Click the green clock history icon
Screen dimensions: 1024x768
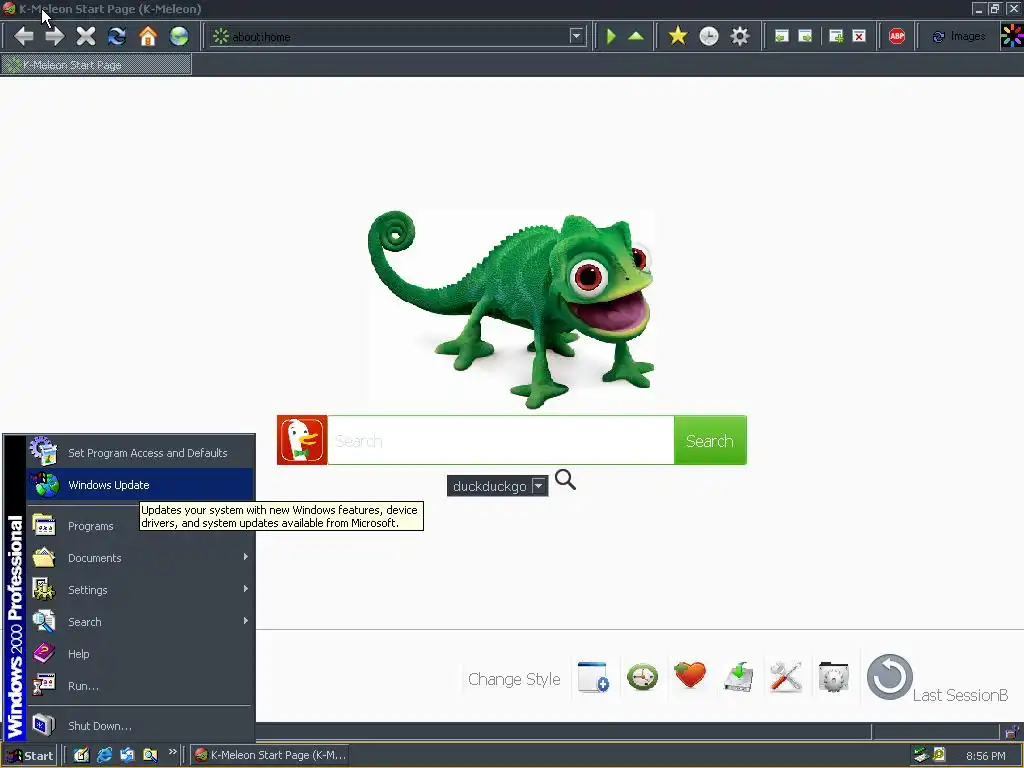pyautogui.click(x=643, y=677)
